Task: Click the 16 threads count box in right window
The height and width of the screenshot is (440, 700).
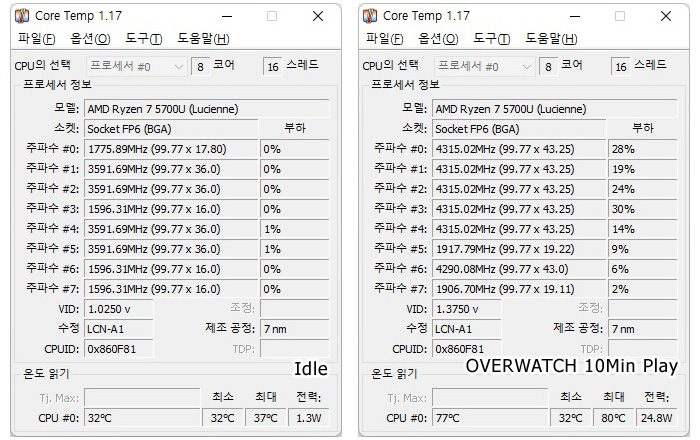Action: tap(621, 67)
